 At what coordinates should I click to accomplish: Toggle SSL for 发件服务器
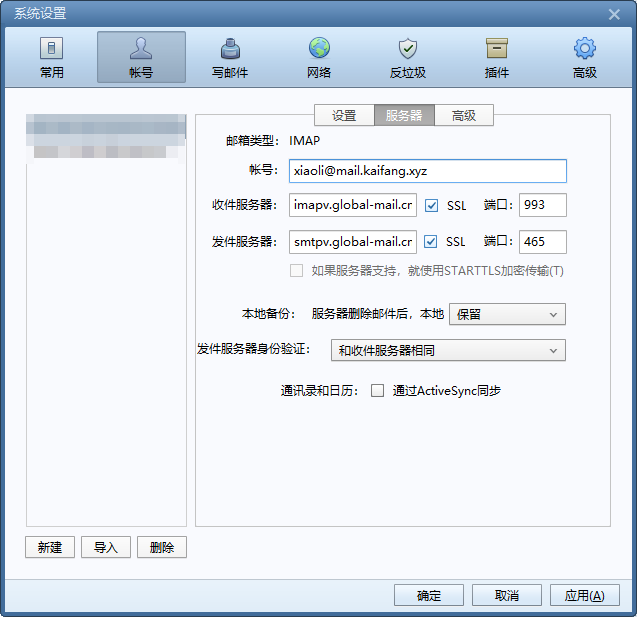[x=431, y=242]
